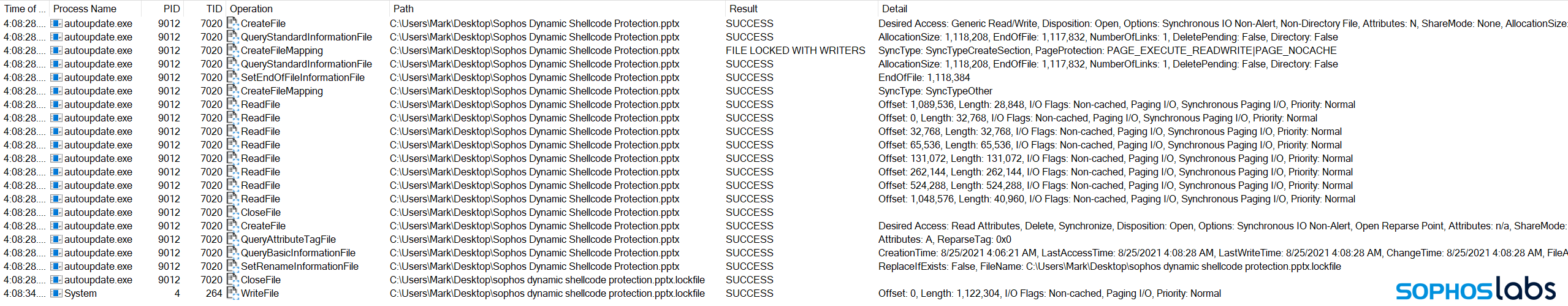Click the System process icon in last row
This screenshot has height=306, width=1568.
pos(56,293)
